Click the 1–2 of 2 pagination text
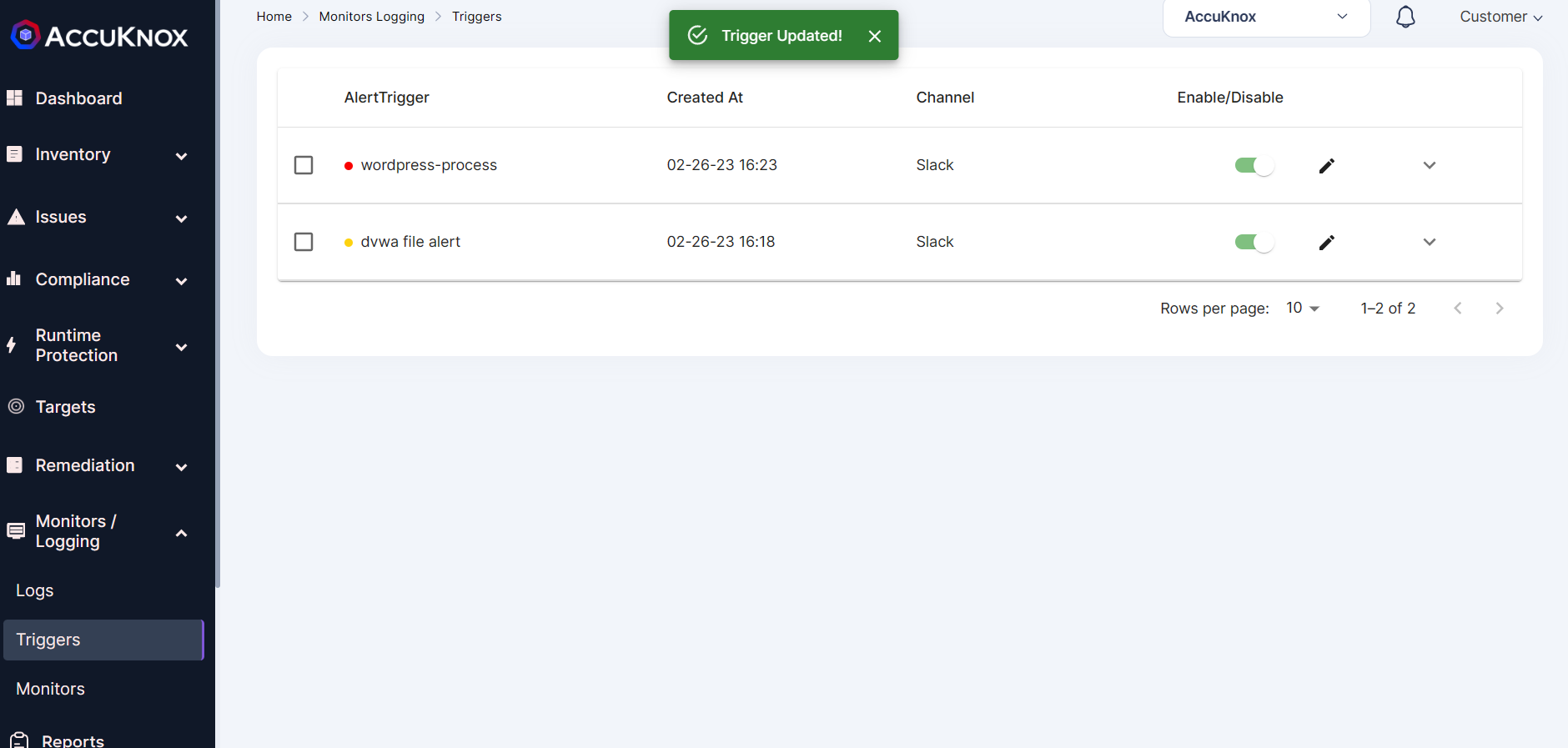 coord(1388,309)
